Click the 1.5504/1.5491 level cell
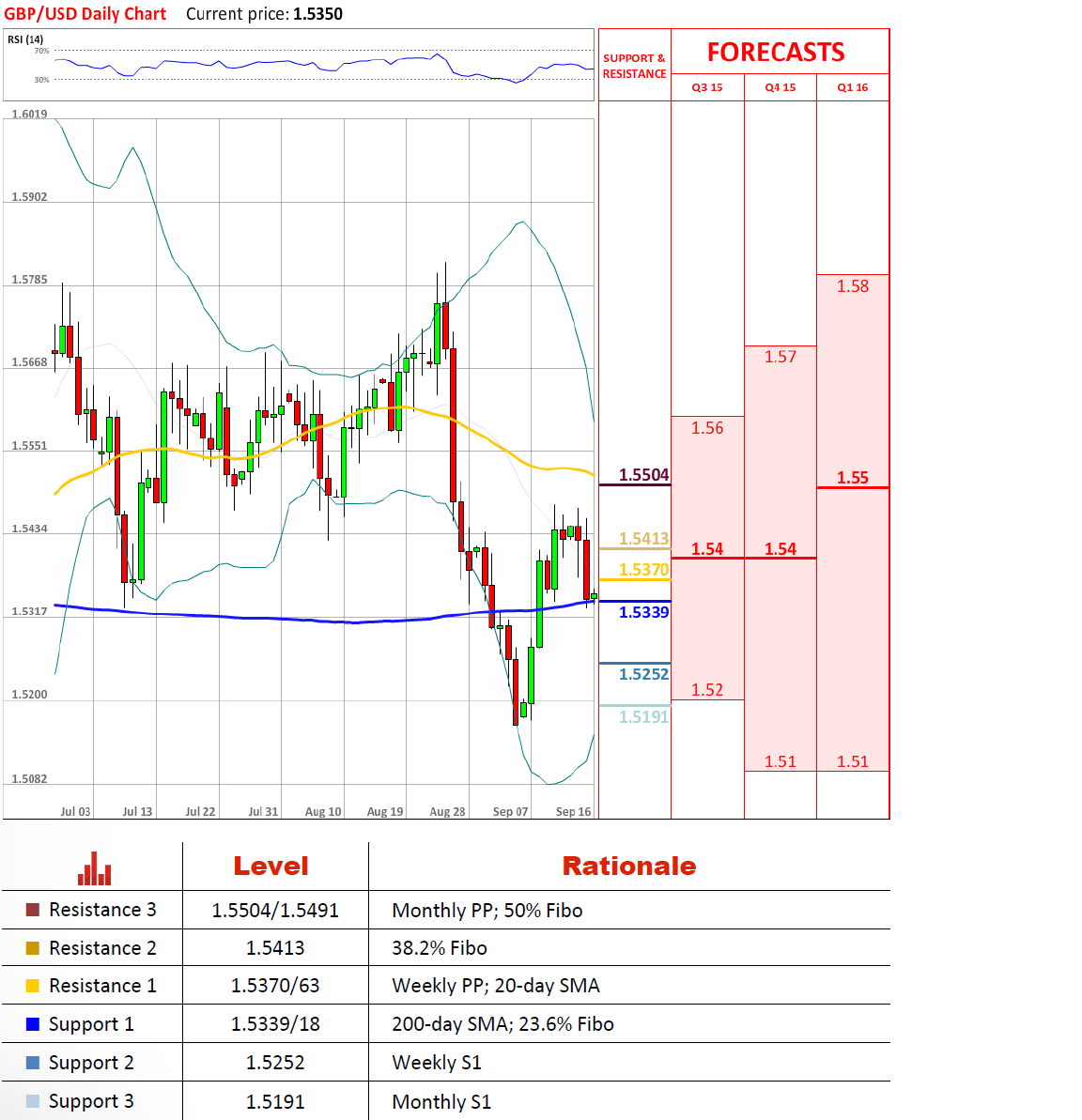 coord(275,911)
